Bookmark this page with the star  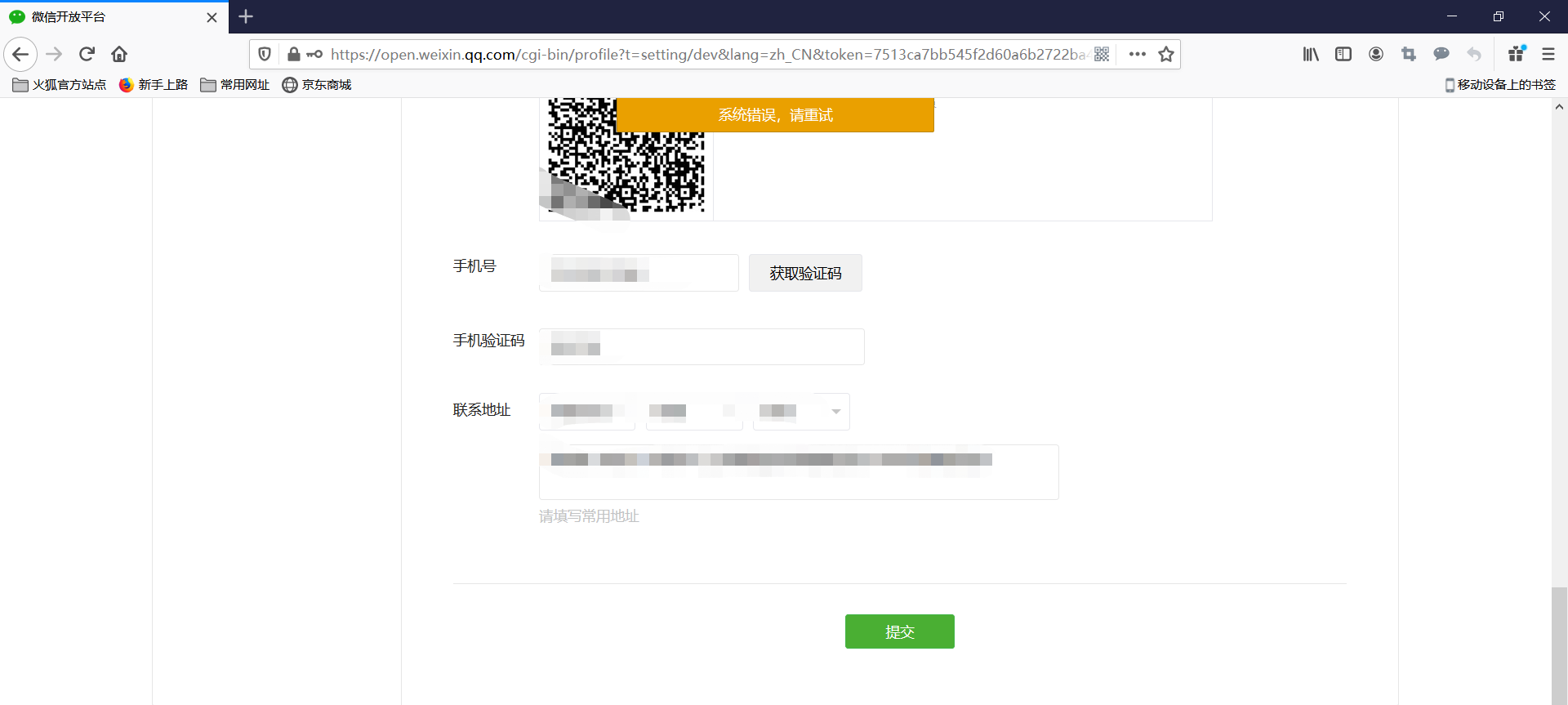coord(1166,55)
